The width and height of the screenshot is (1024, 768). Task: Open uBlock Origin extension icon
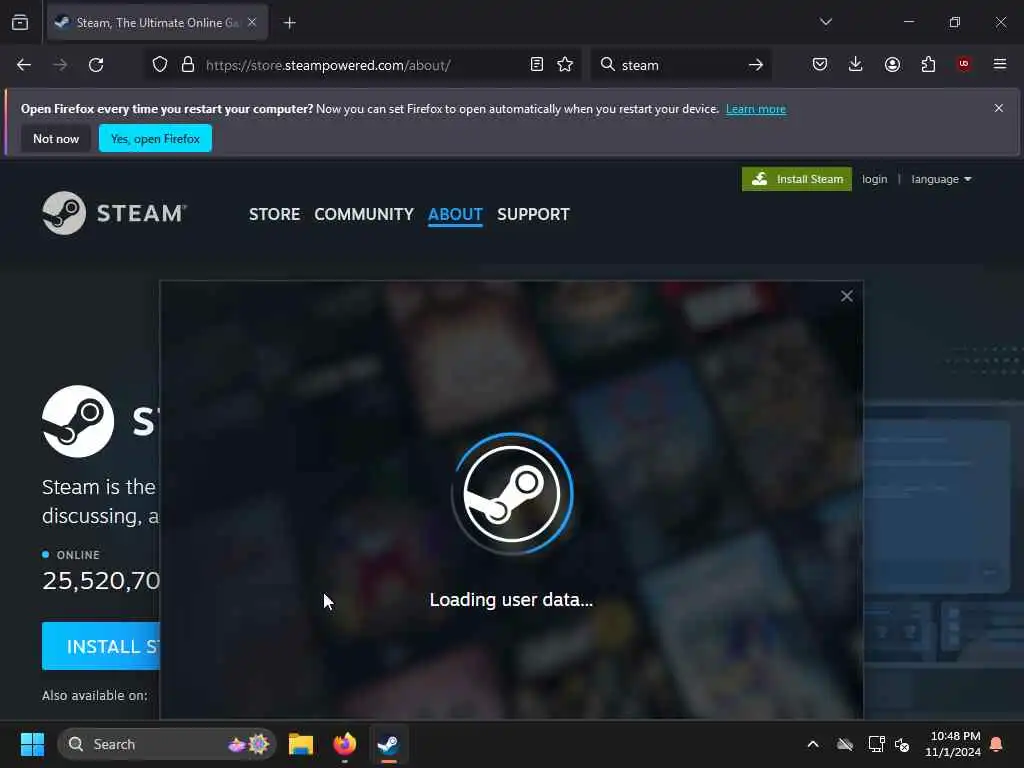tap(963, 64)
